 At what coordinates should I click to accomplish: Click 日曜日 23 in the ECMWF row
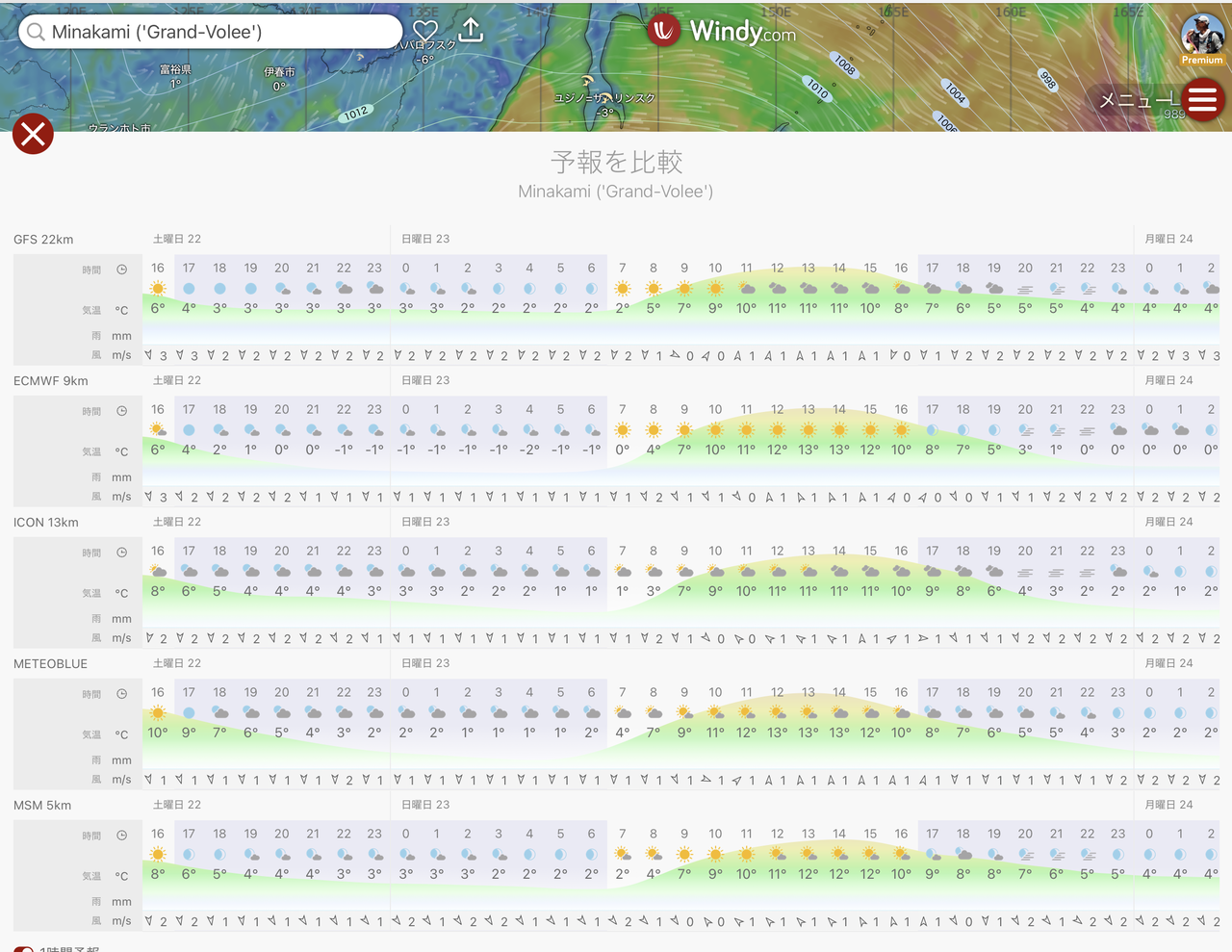click(x=425, y=380)
